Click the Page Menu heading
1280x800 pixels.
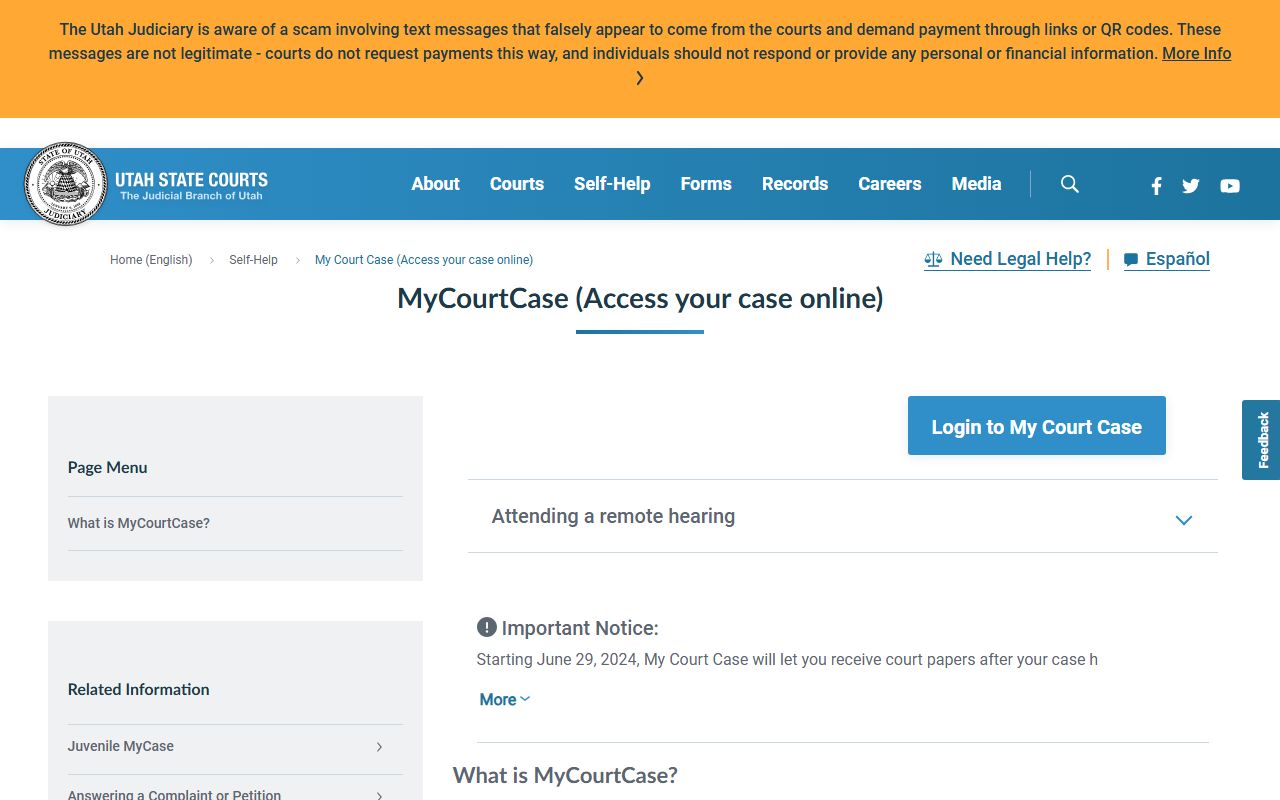(108, 467)
